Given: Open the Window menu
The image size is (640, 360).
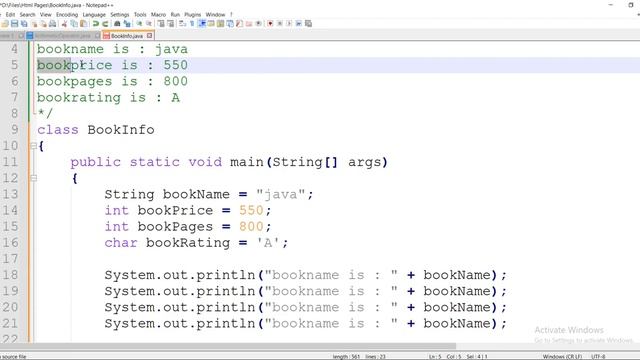Looking at the screenshot, I should 215,15.
